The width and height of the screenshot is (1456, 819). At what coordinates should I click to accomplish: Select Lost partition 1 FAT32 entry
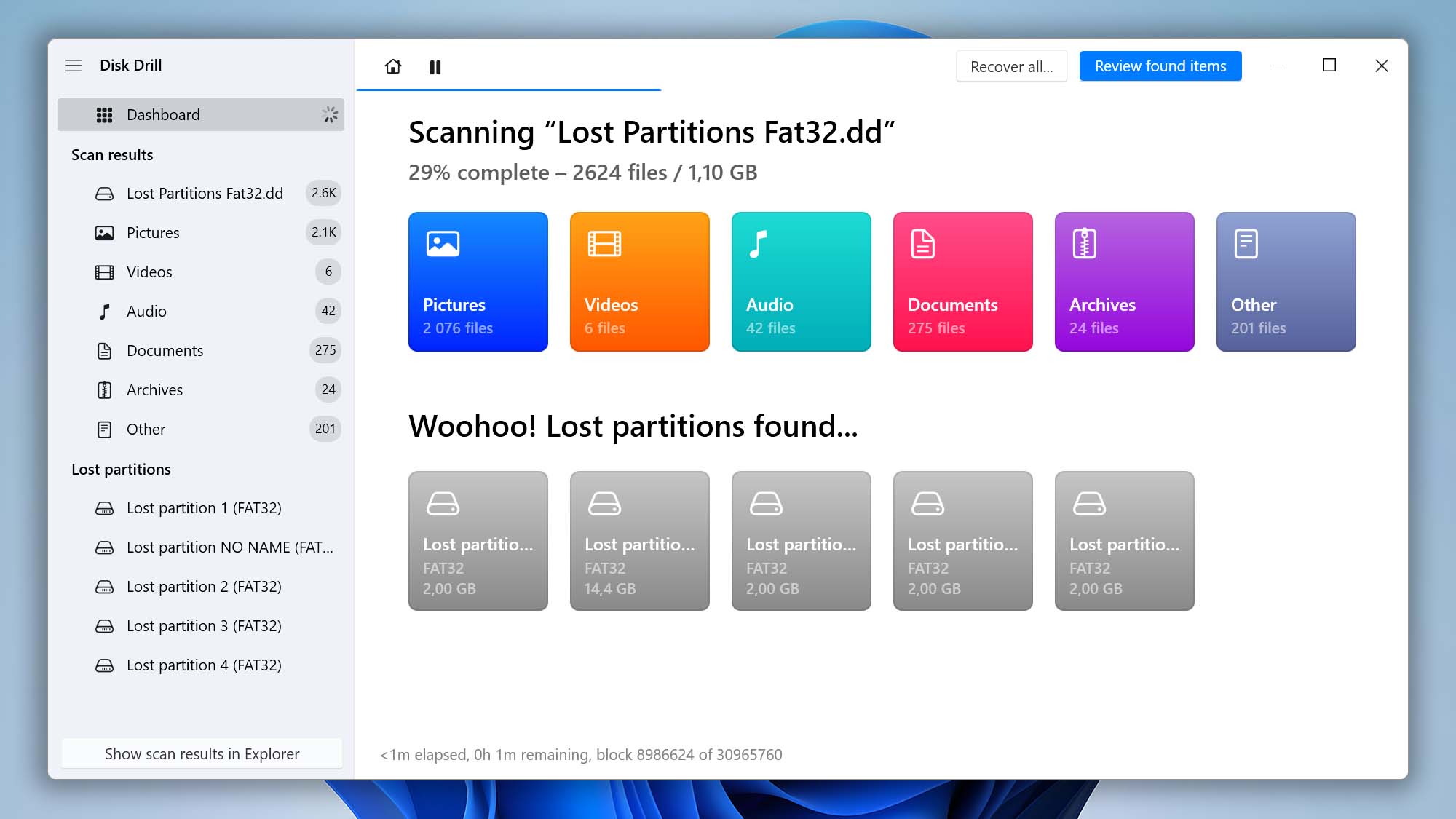click(203, 507)
